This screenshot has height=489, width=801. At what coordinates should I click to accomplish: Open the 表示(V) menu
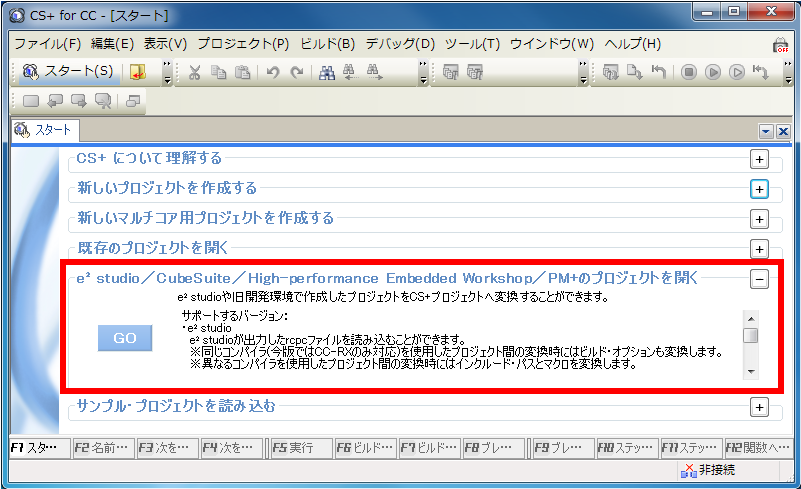coord(166,44)
